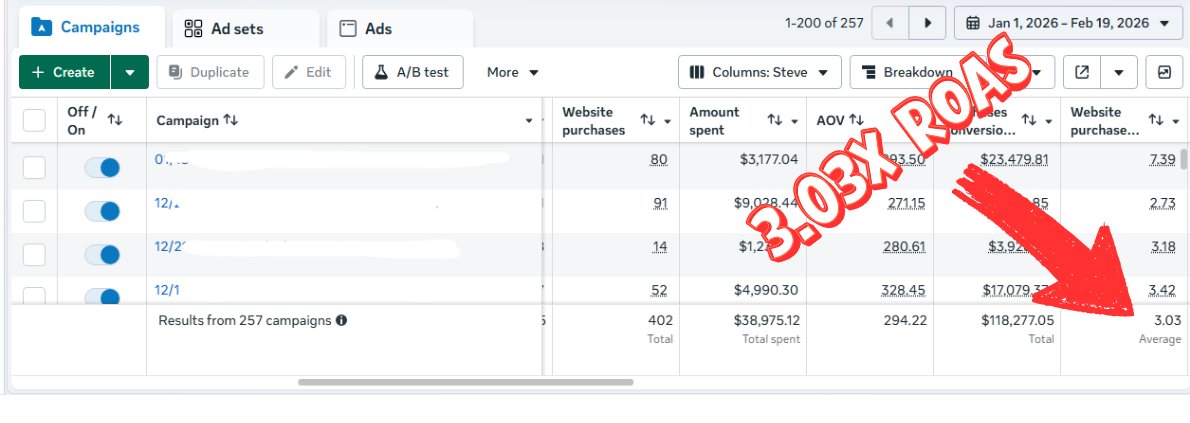1190x423 pixels.
Task: Click the horizontal table scrollbar
Action: tap(465, 382)
